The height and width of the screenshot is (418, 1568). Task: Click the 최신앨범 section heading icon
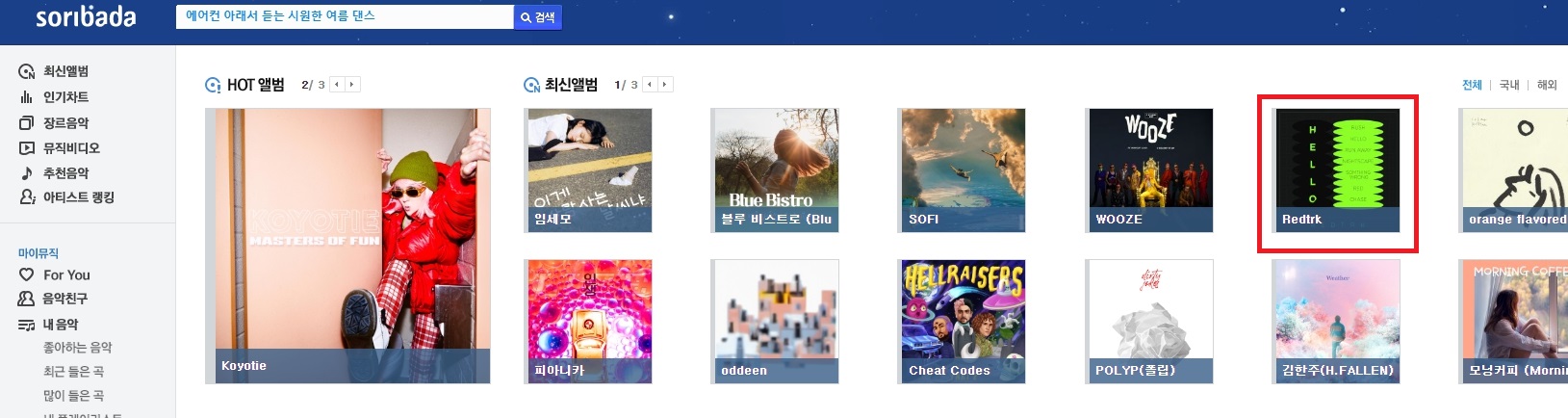click(531, 85)
